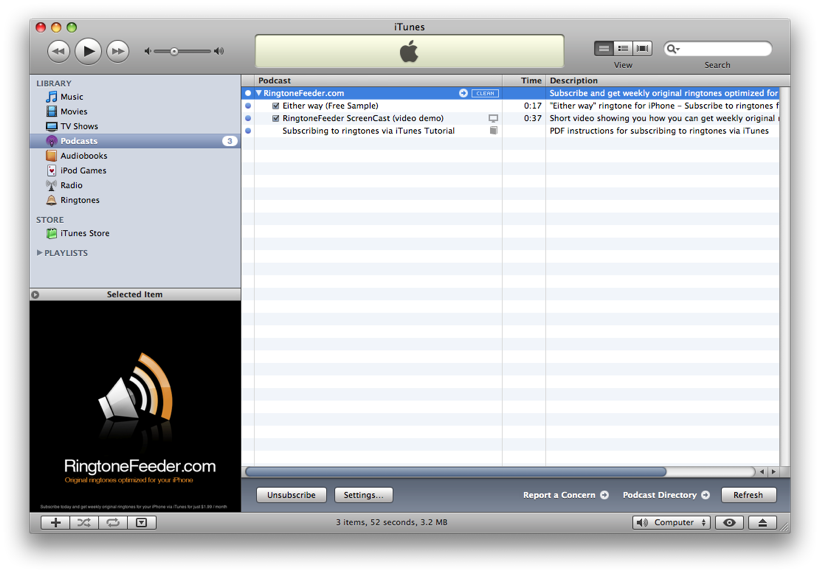Open podcast Settings...

click(x=363, y=495)
